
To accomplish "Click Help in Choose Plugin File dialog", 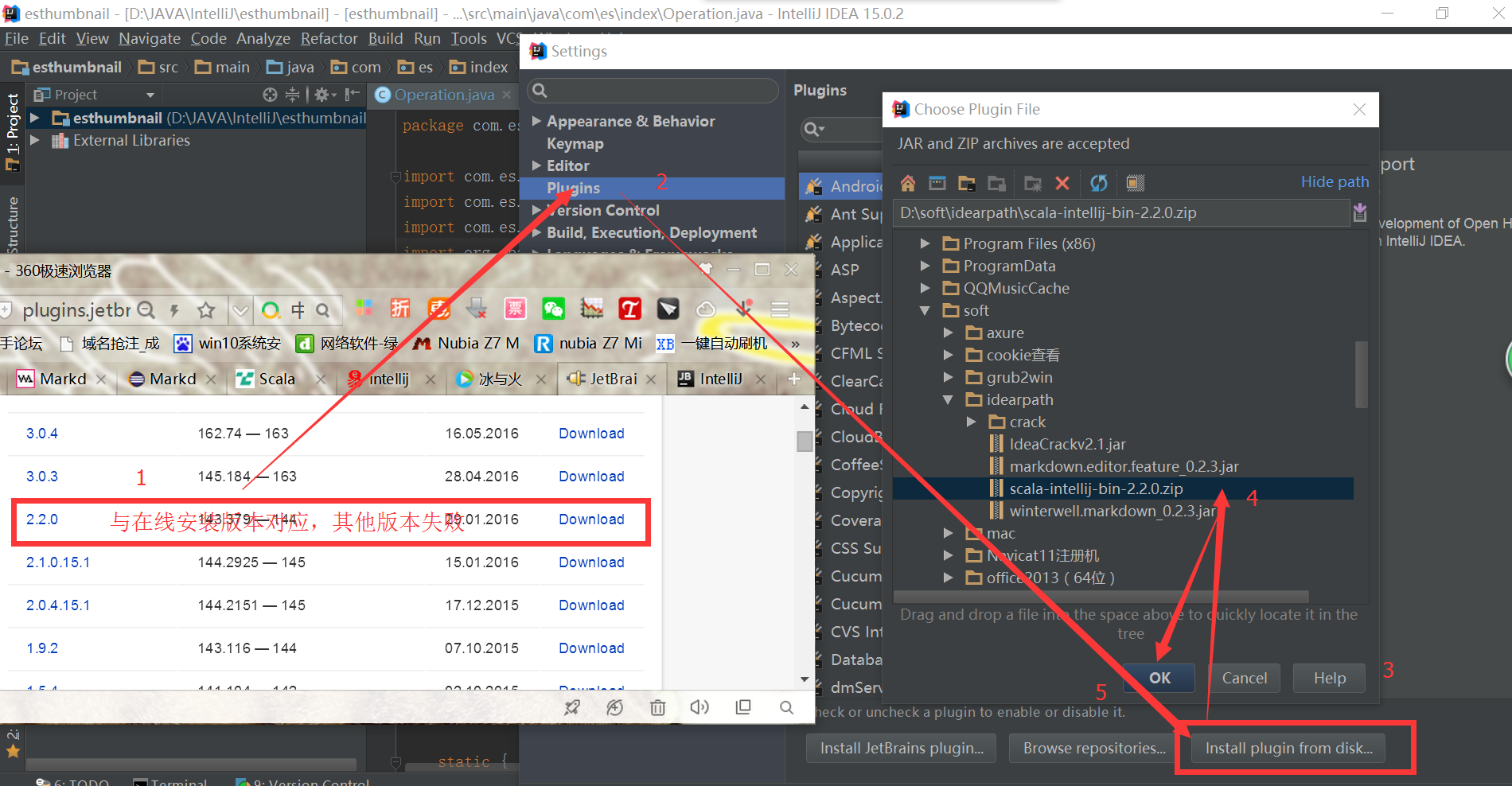I will point(1330,678).
